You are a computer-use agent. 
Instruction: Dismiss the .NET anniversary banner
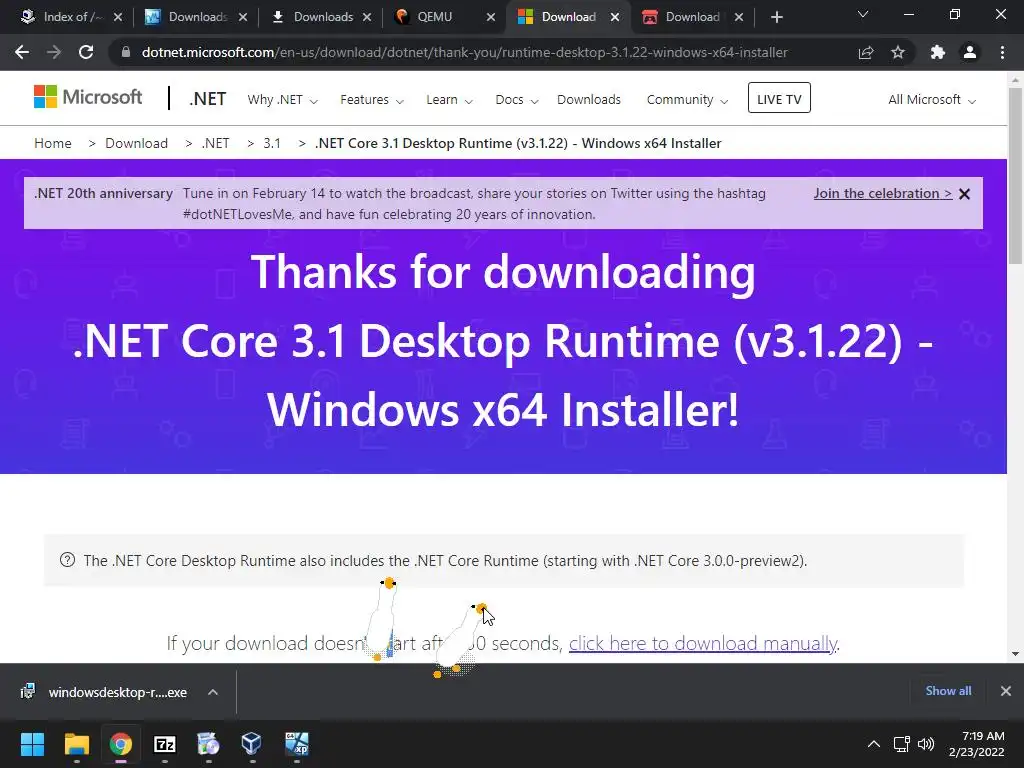[x=965, y=194]
